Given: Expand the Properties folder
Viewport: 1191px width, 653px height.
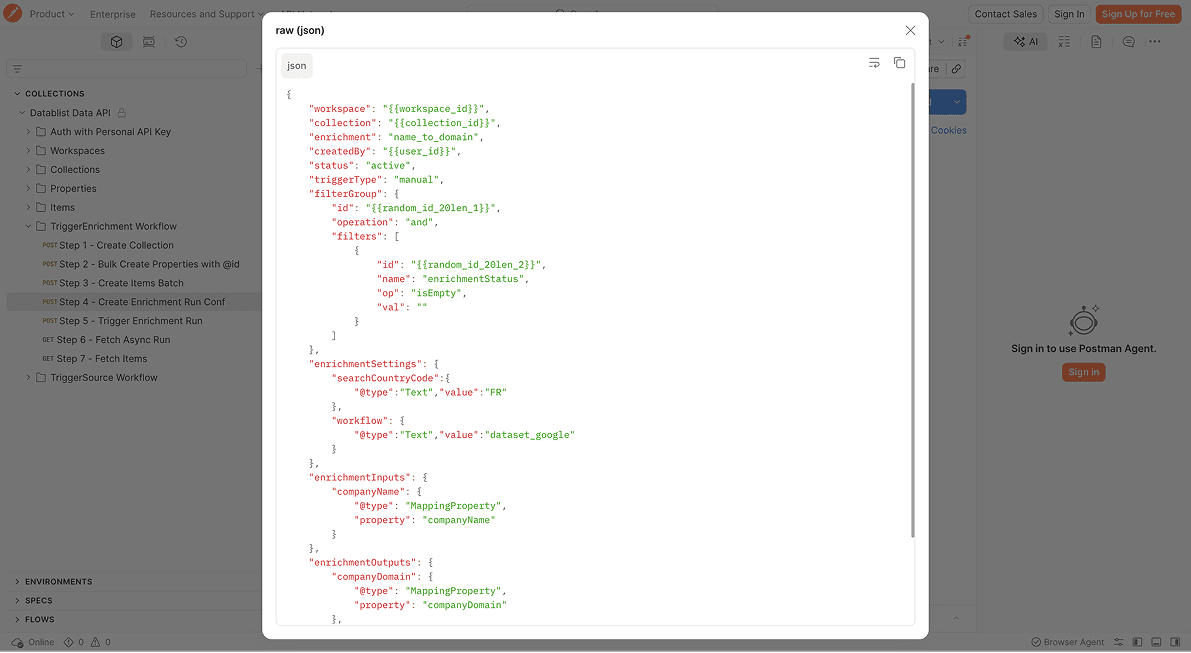Looking at the screenshot, I should coord(28,188).
